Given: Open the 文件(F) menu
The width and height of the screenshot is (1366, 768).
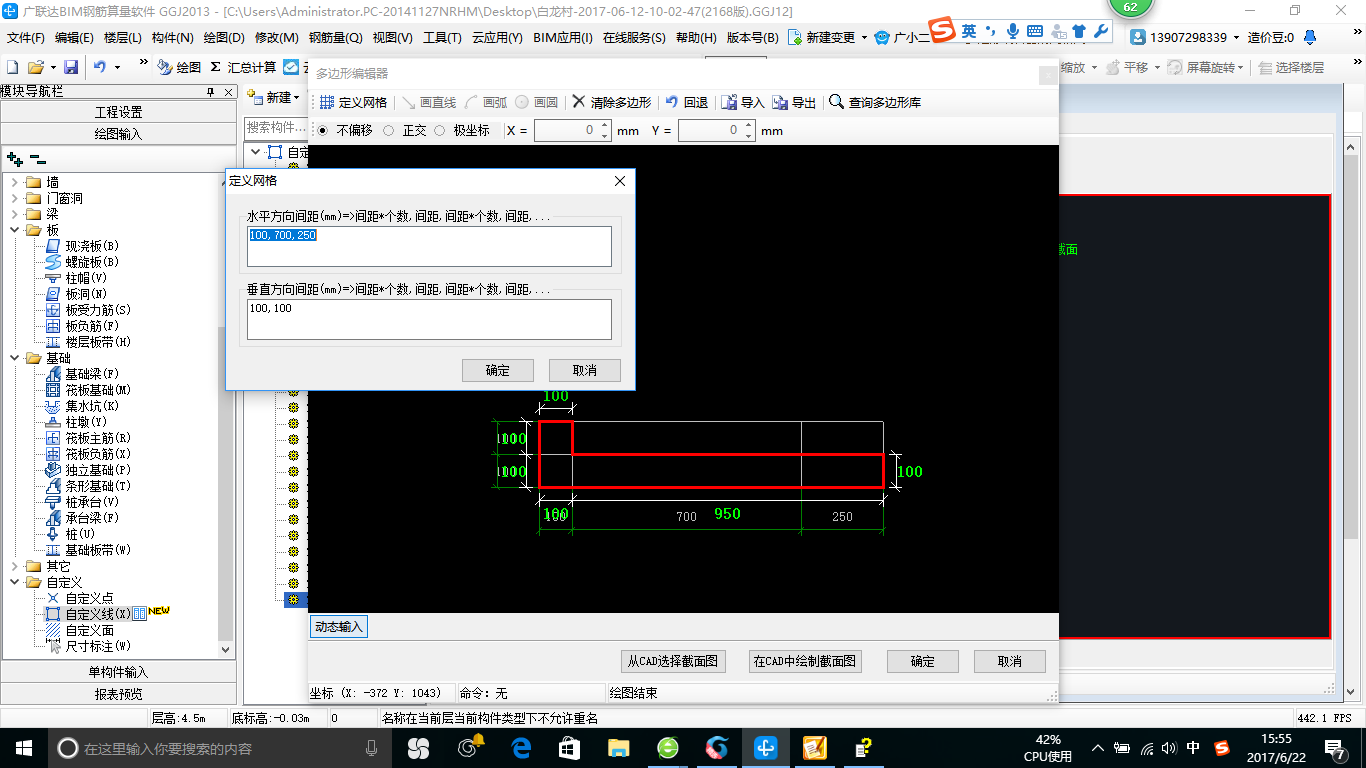Looking at the screenshot, I should pos(26,38).
